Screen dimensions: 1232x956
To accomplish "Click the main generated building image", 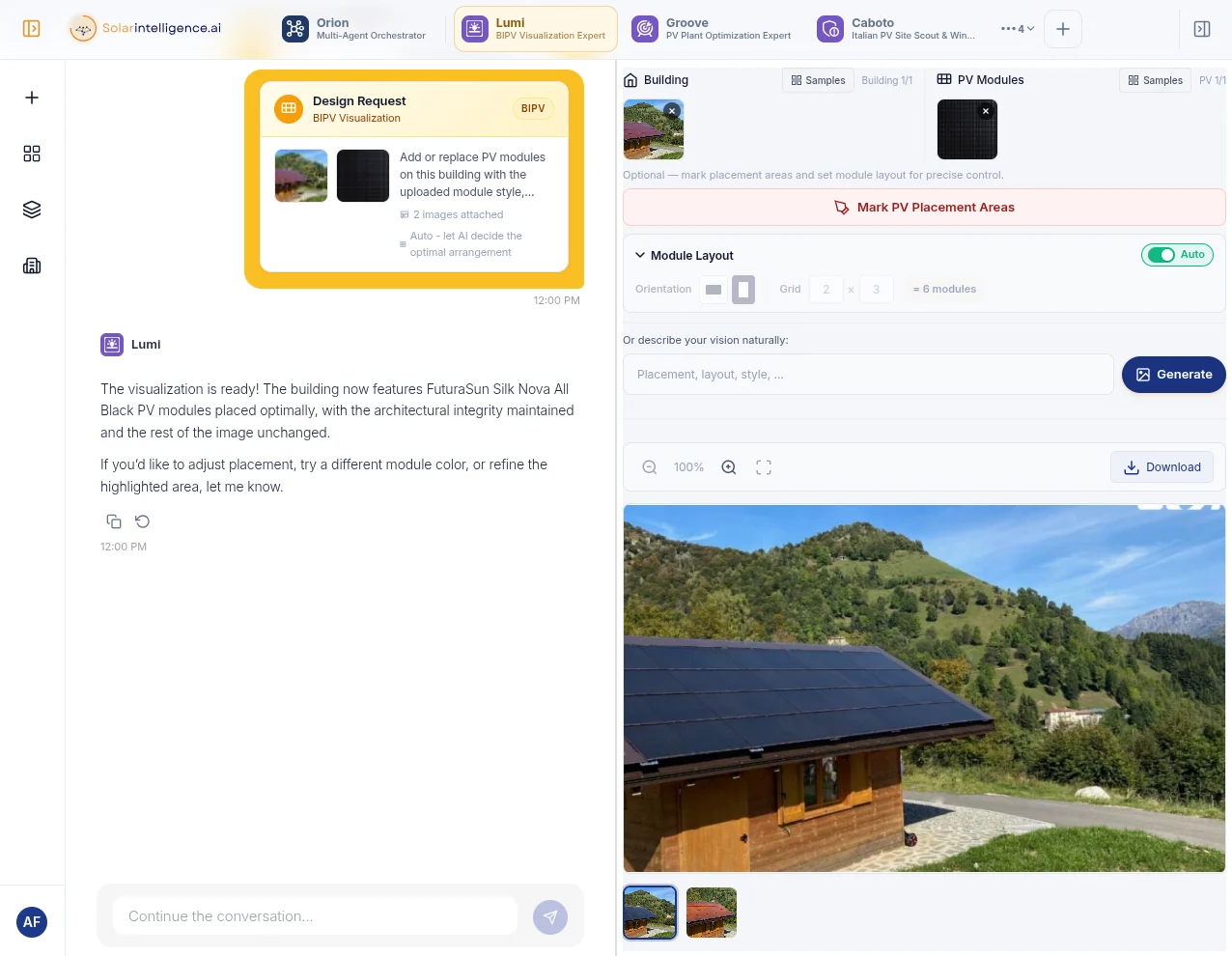I will tap(924, 689).
